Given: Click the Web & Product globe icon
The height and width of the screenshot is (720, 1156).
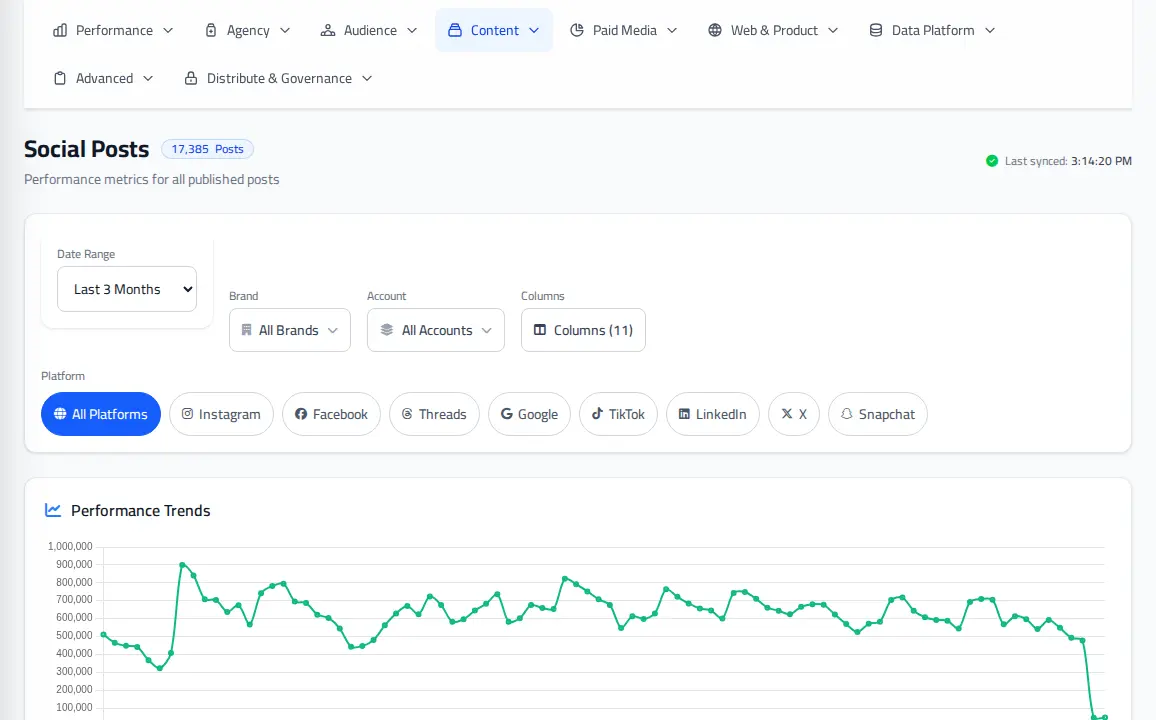Looking at the screenshot, I should [x=714, y=30].
